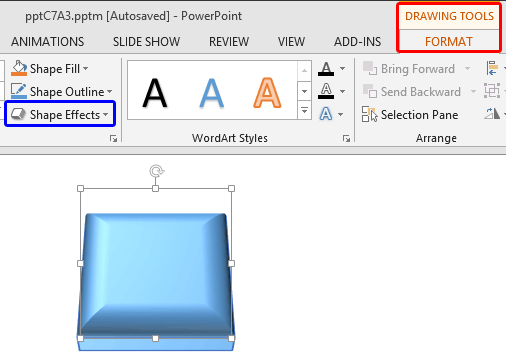The width and height of the screenshot is (506, 362).
Task: Click the Text Outline icon
Action: [x=326, y=91]
